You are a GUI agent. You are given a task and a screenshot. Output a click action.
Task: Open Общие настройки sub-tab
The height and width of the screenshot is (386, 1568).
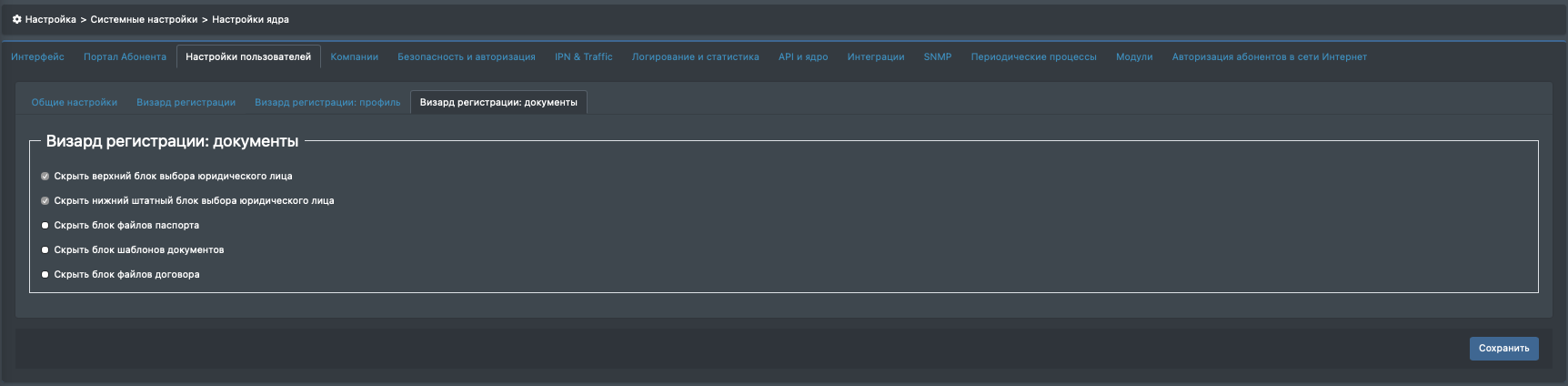click(x=75, y=103)
